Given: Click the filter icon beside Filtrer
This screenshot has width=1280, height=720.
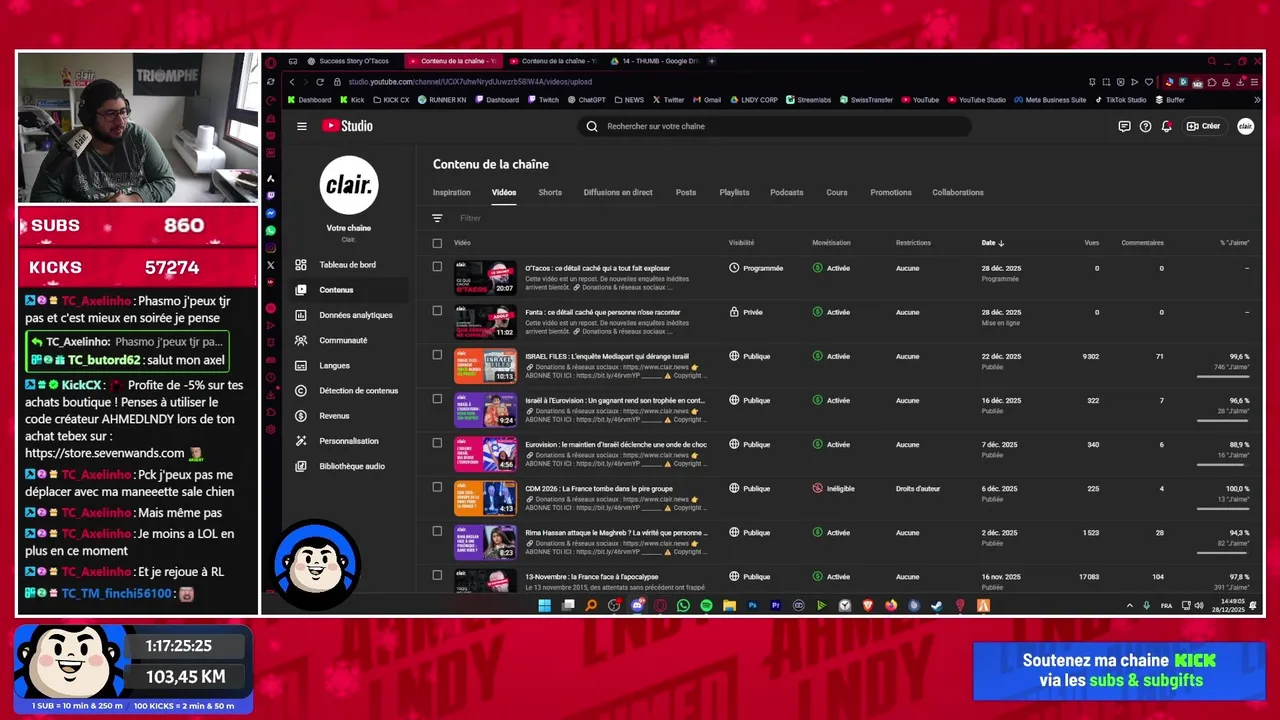Looking at the screenshot, I should [437, 218].
